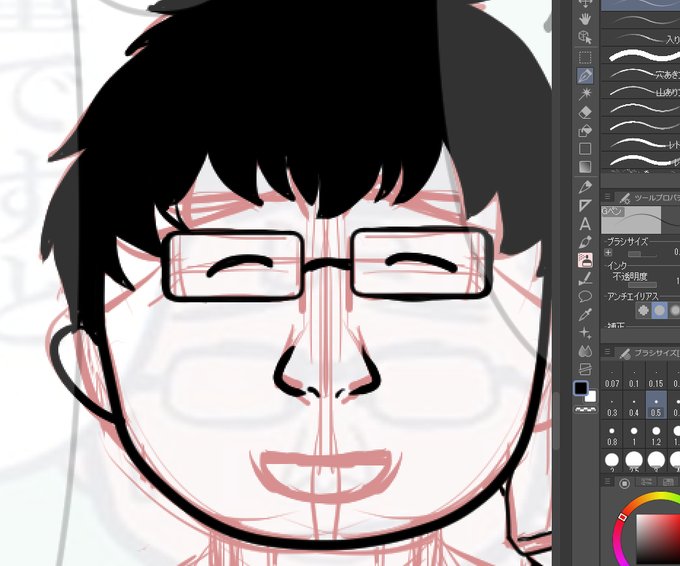Select the 入り sub tool brush preset

click(641, 39)
